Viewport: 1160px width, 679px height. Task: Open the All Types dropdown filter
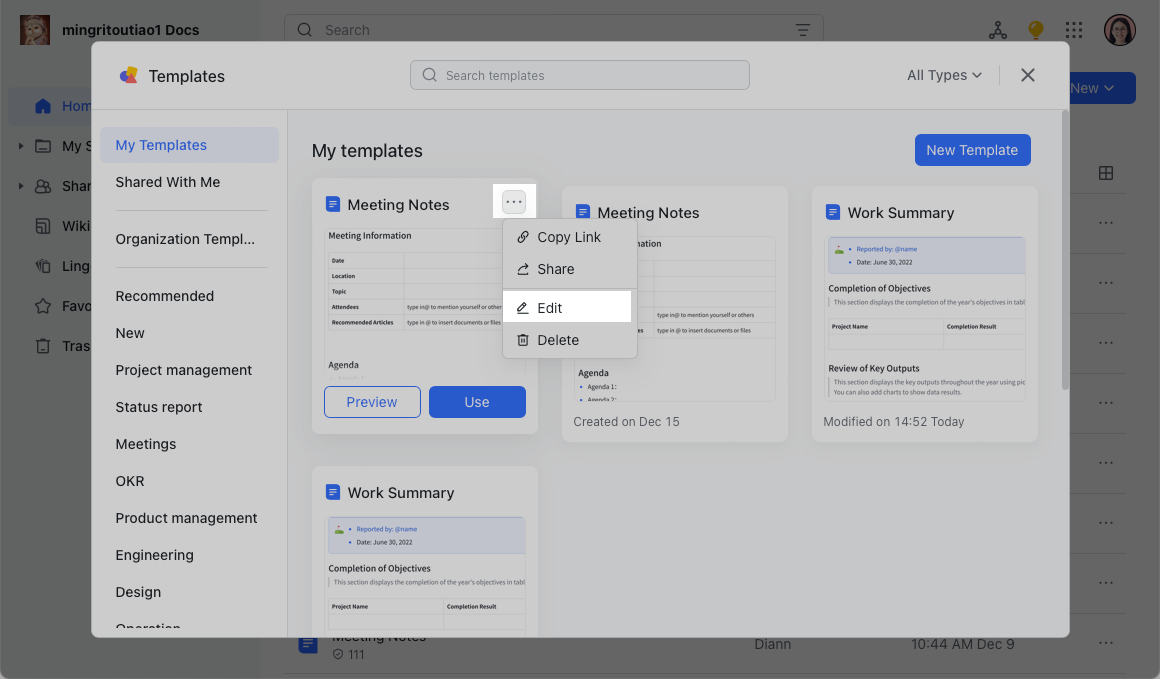pos(944,75)
